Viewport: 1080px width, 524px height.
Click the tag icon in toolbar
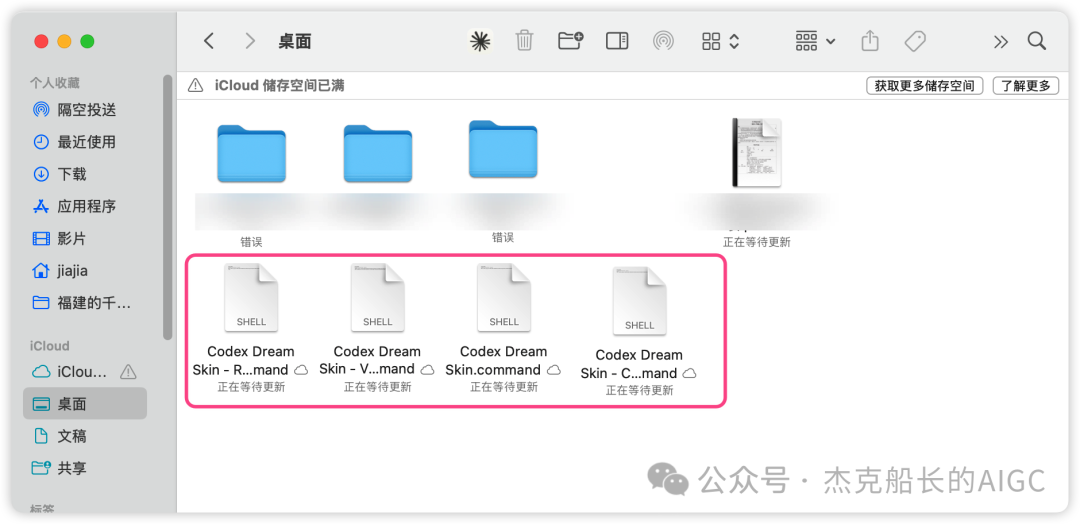pyautogui.click(x=915, y=41)
